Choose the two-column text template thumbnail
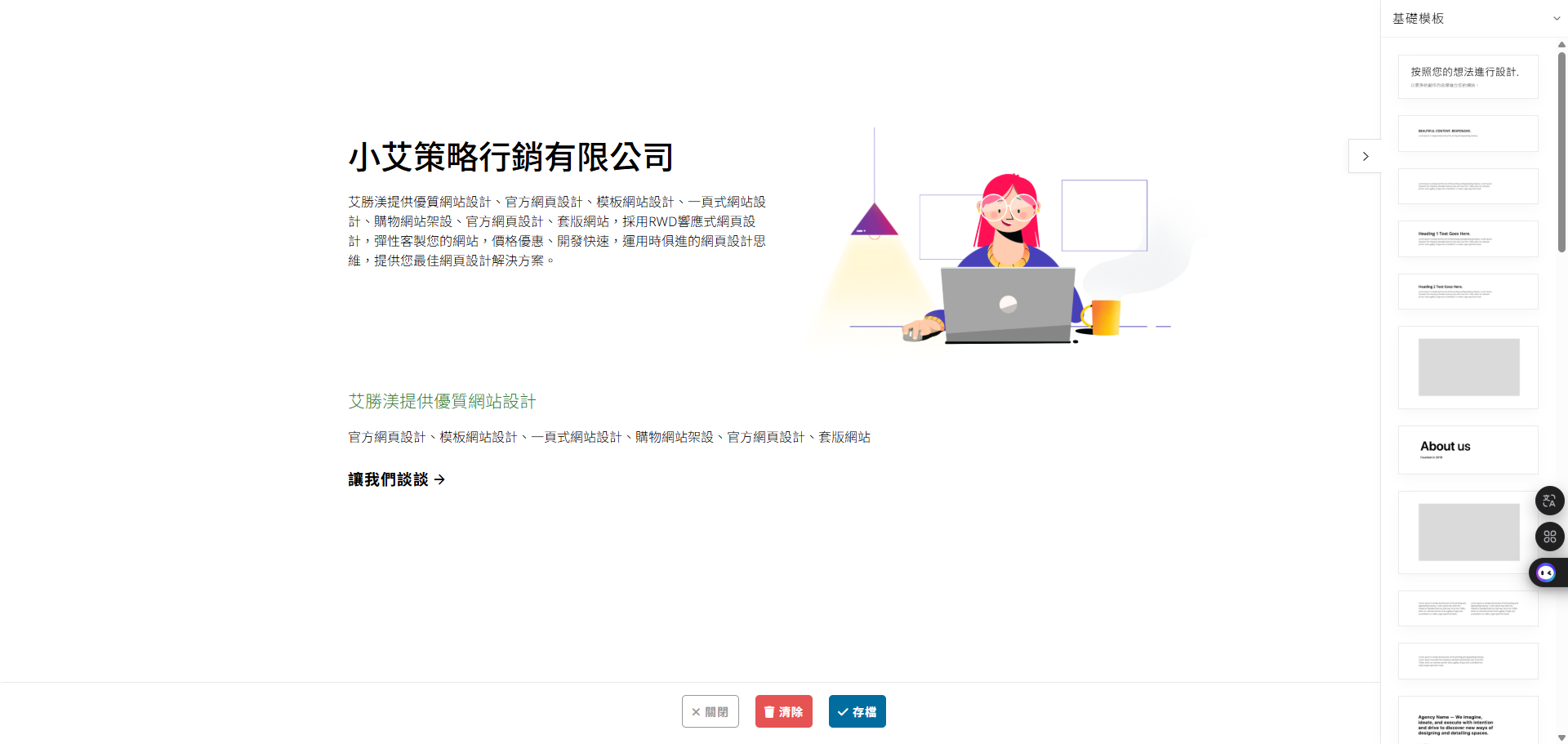 pos(1468,608)
